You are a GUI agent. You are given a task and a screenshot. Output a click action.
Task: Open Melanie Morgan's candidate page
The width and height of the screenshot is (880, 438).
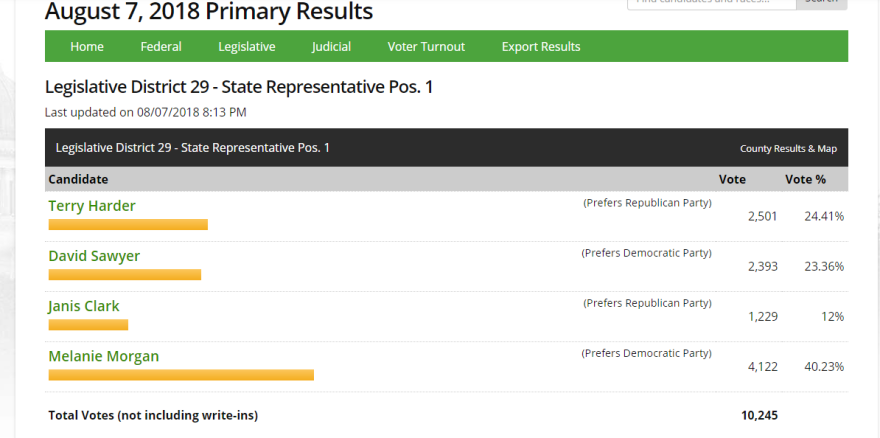pyautogui.click(x=104, y=356)
